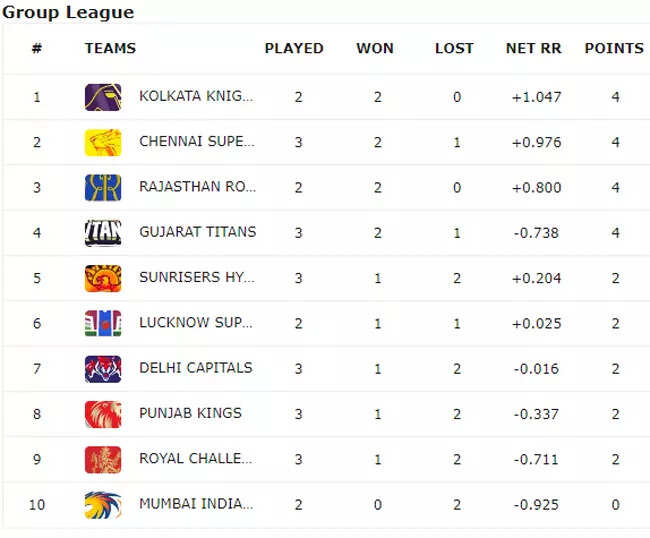Click the Delhi Capitals team logo

pos(103,368)
